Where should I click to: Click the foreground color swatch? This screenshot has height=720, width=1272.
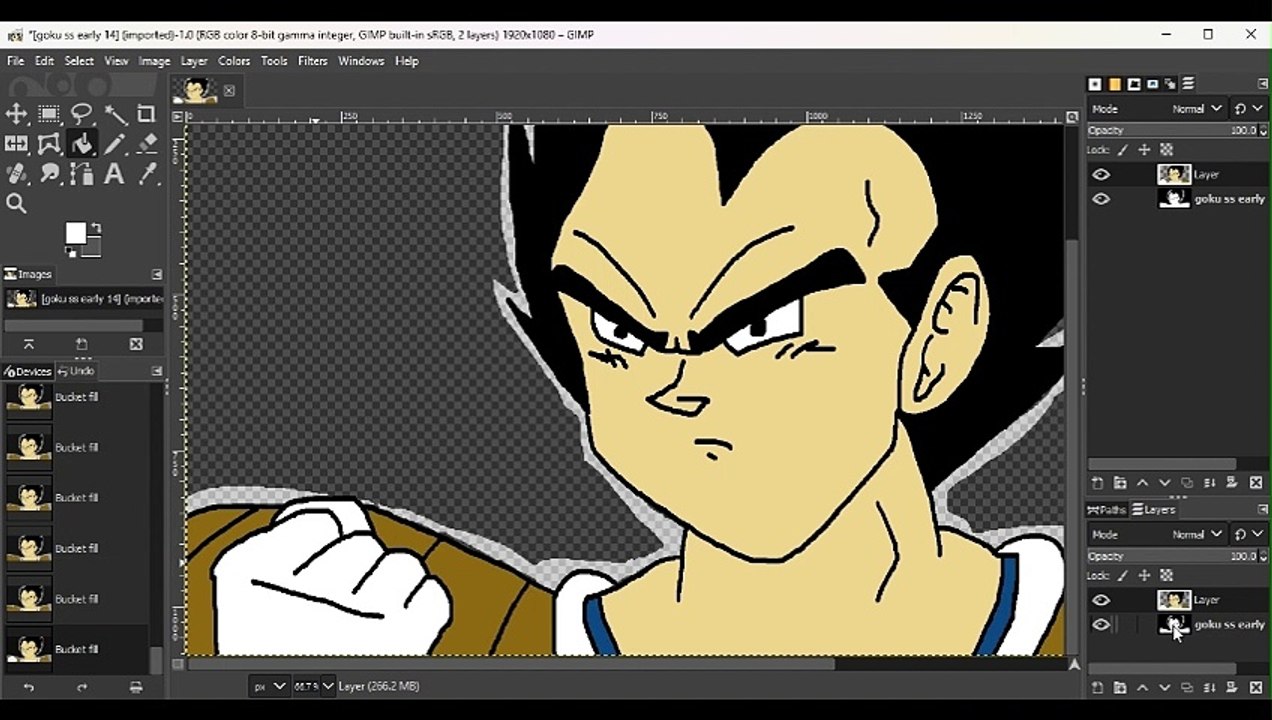point(75,234)
